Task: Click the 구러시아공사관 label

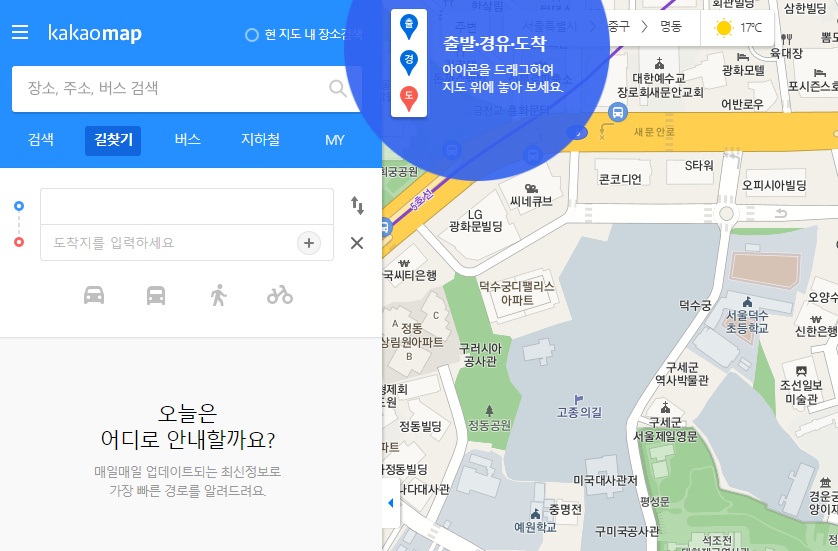Action: point(480,355)
